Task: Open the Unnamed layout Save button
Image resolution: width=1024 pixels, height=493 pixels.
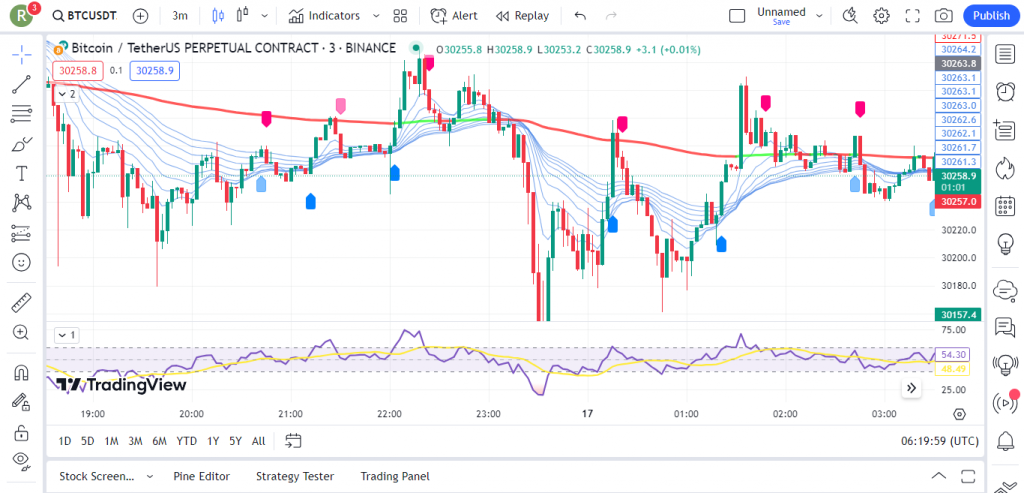Action: pos(781,16)
